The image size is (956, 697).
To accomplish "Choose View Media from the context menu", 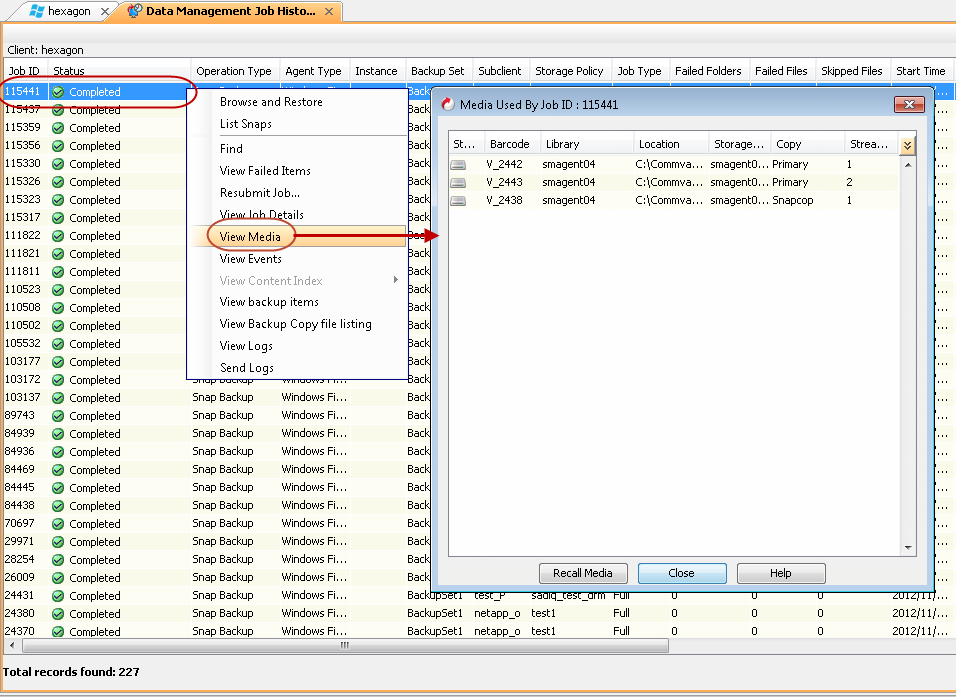I will point(250,237).
